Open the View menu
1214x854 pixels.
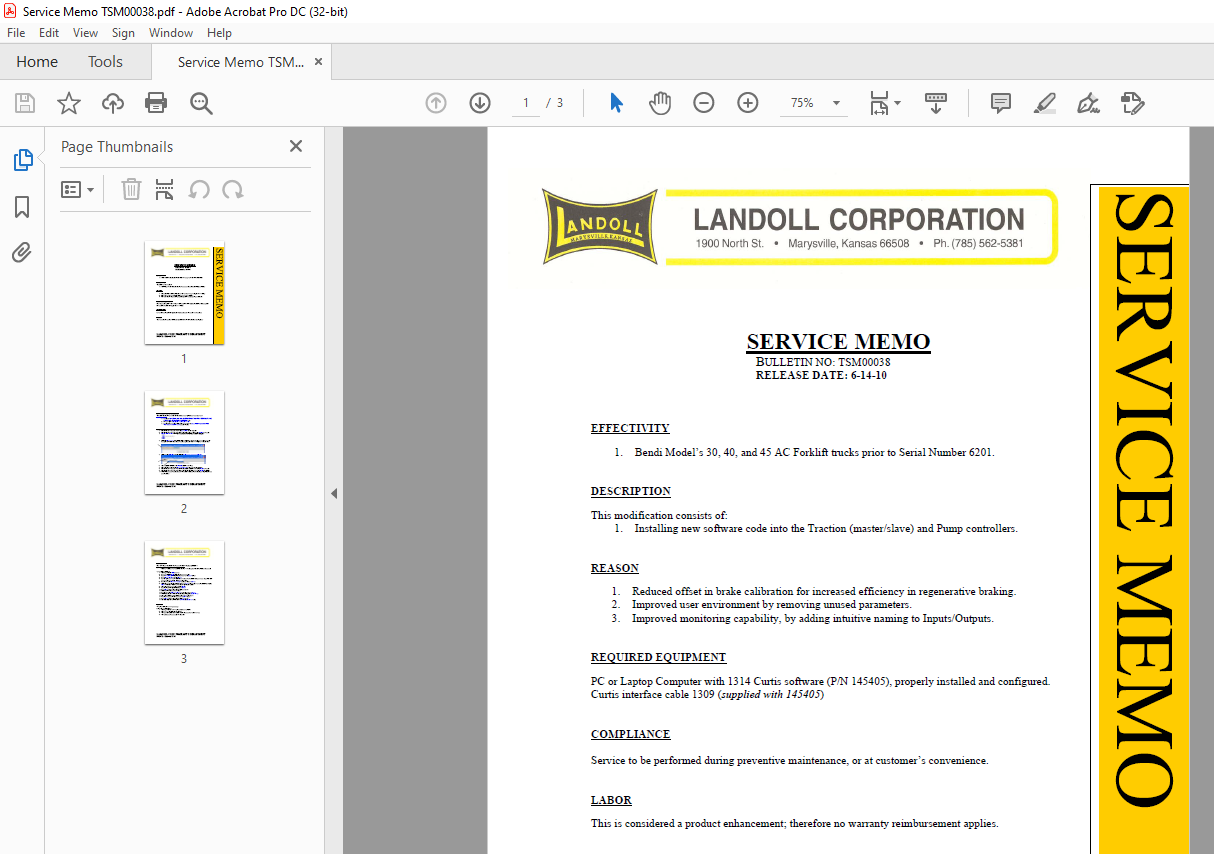coord(86,33)
